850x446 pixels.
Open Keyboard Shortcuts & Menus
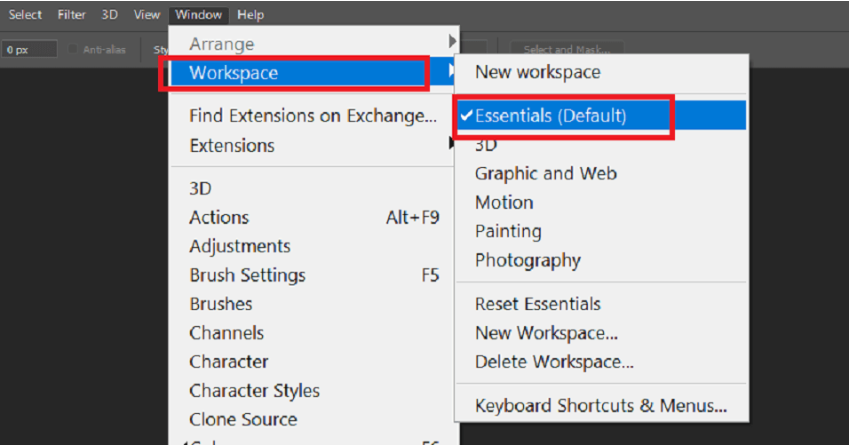601,406
